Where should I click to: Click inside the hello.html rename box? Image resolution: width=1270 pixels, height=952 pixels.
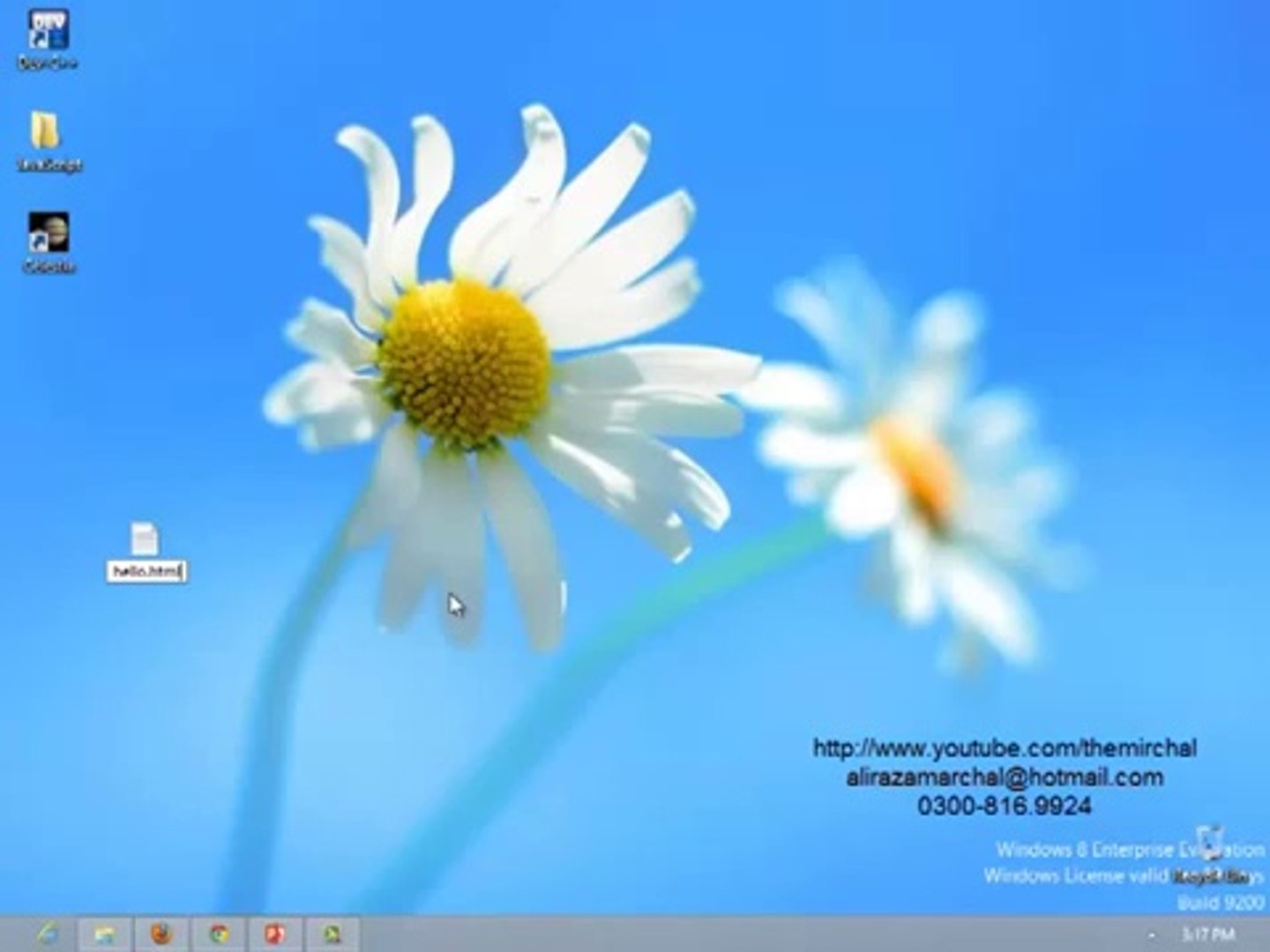[146, 572]
